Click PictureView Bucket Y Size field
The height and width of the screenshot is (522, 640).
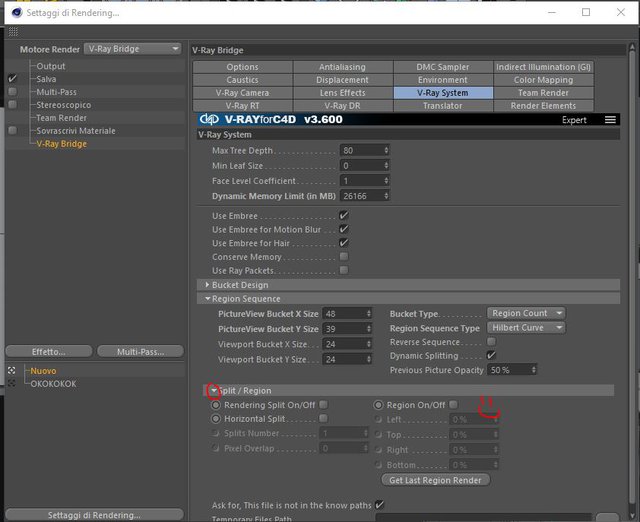(344, 329)
